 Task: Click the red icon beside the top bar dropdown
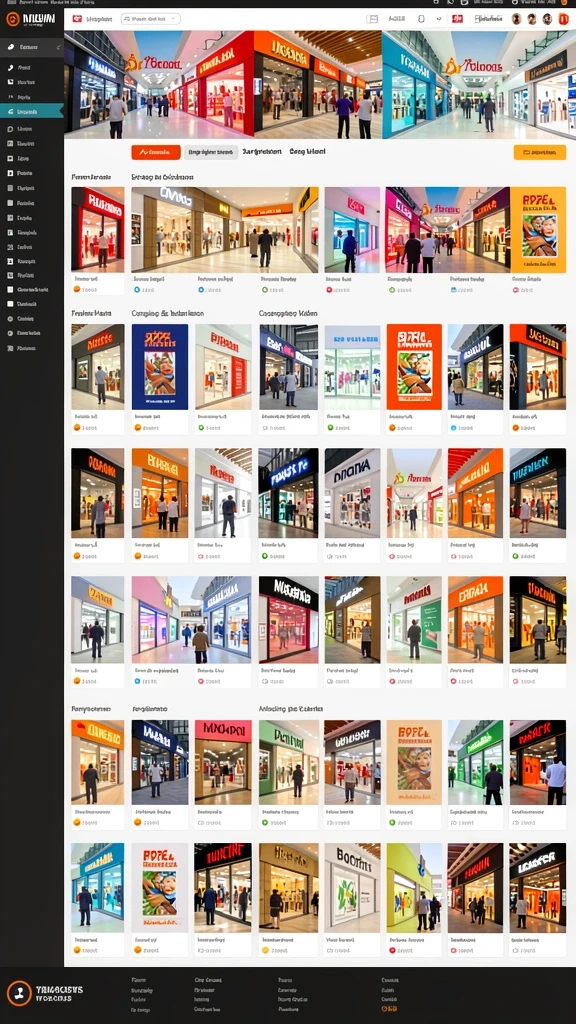click(77, 19)
